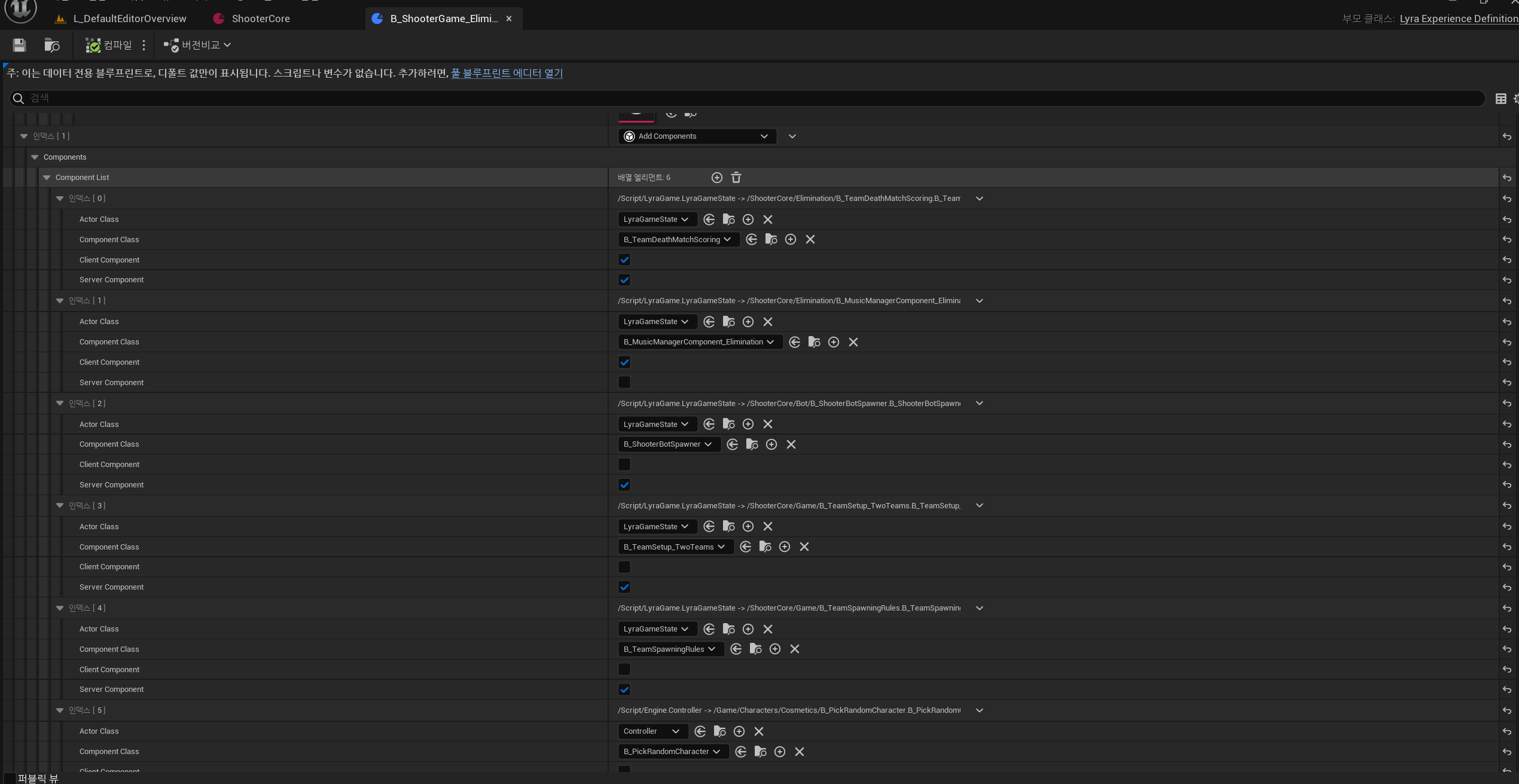Empty Component List with trash icon
This screenshot has width=1519, height=784.
point(736,178)
